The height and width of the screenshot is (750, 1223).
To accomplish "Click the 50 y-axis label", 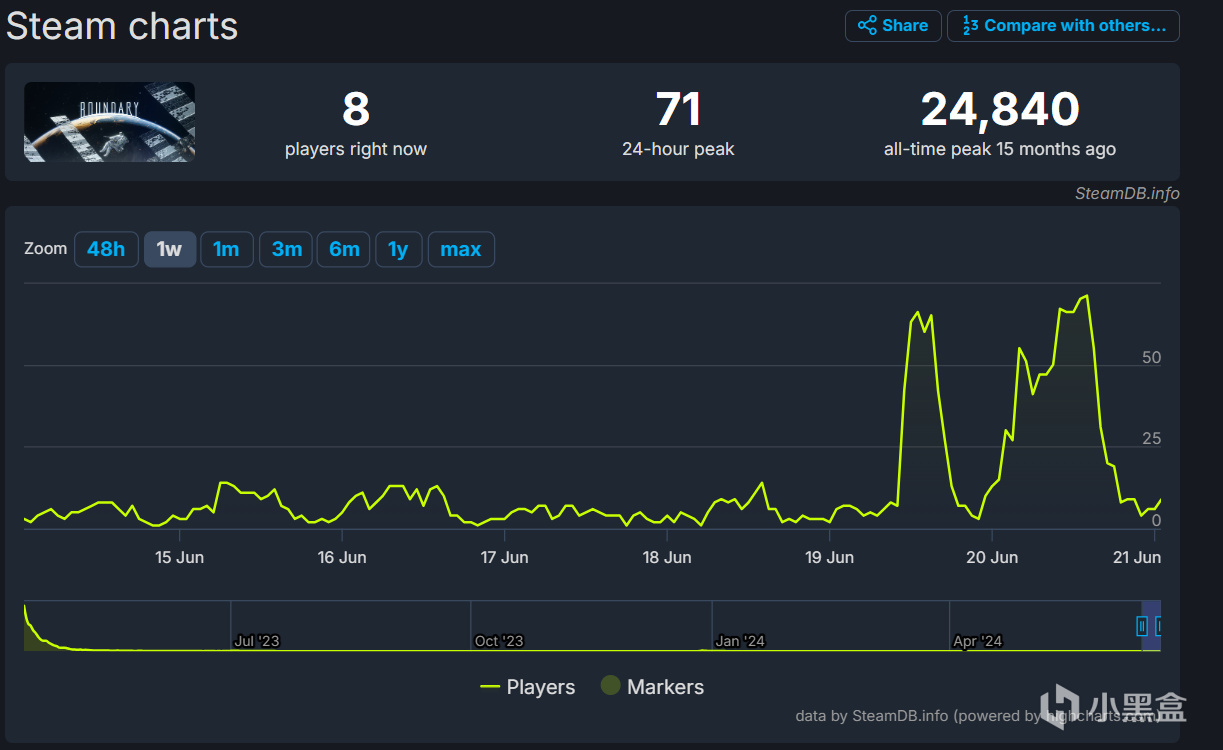I will pyautogui.click(x=1151, y=358).
